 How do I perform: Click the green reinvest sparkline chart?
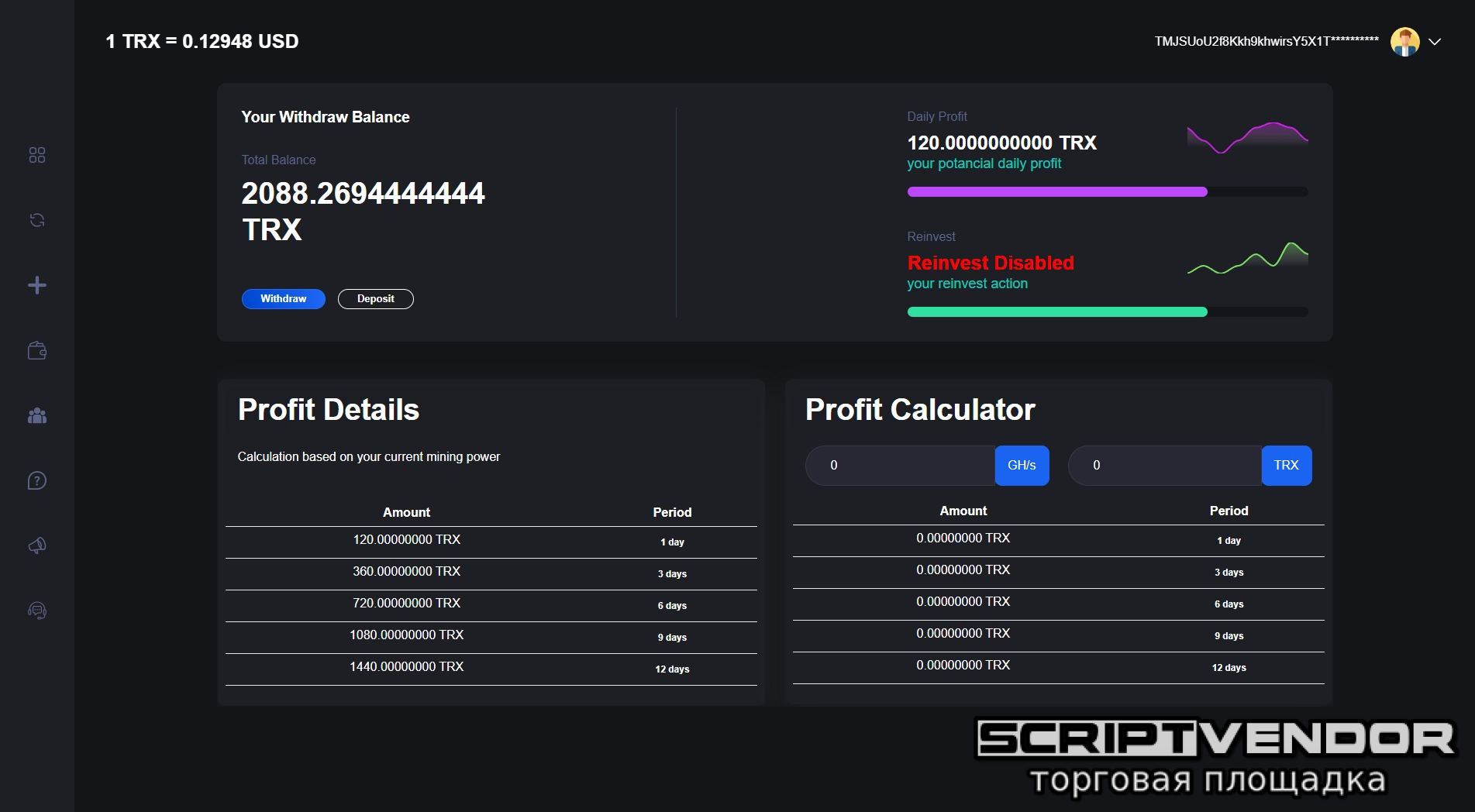1248,258
